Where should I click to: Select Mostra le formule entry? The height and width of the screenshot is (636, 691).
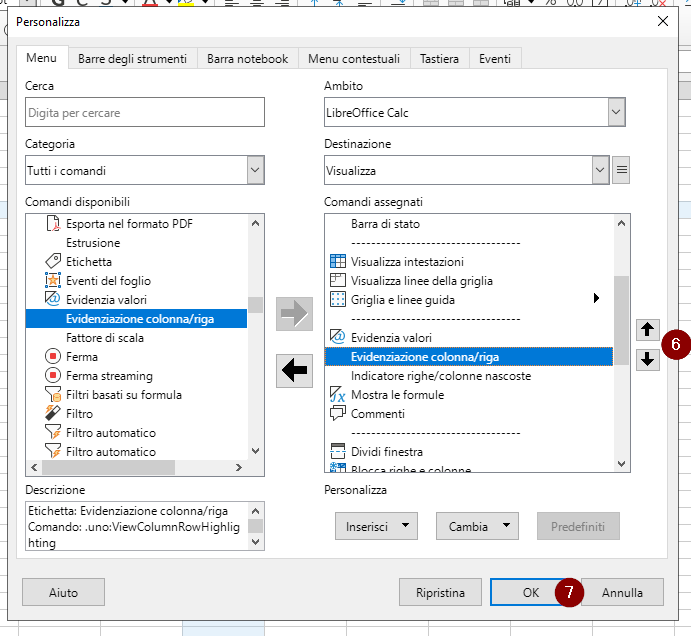pos(397,395)
